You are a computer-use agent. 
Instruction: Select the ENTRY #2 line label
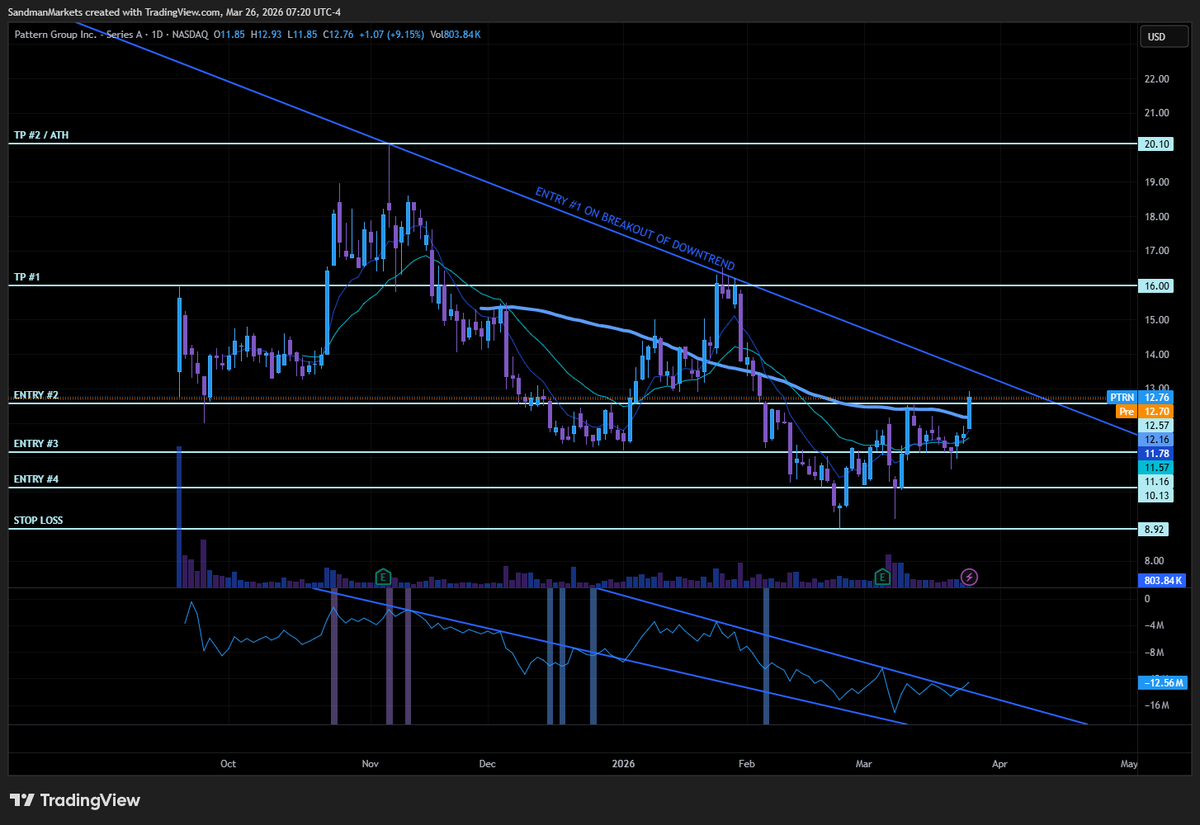pos(36,395)
